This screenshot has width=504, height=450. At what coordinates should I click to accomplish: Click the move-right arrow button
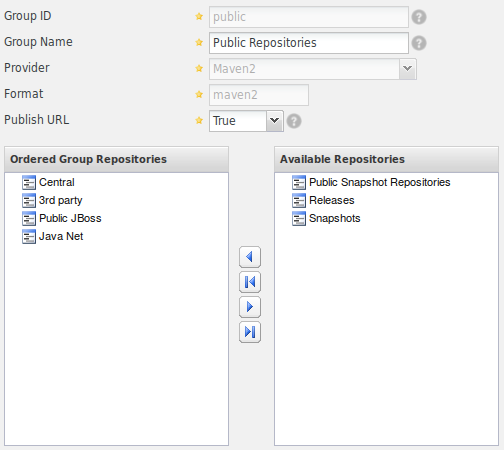(x=250, y=307)
